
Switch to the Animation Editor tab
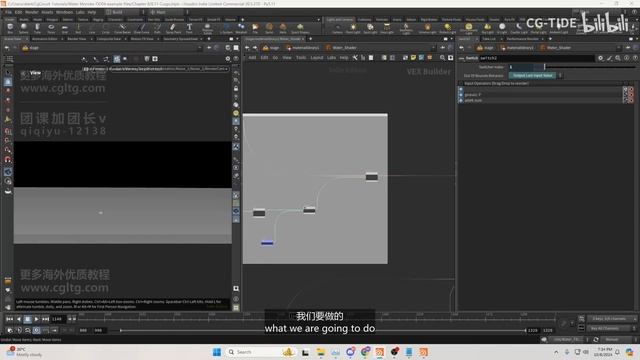coord(44,39)
